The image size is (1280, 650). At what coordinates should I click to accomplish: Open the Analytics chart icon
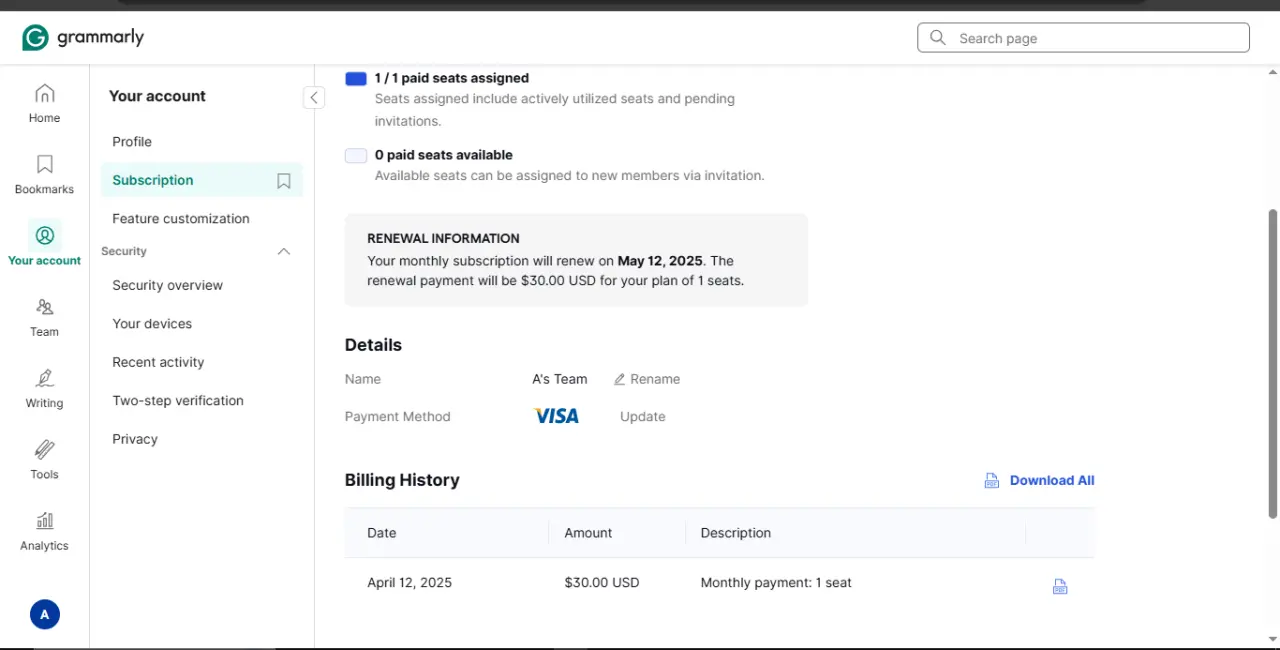44,520
